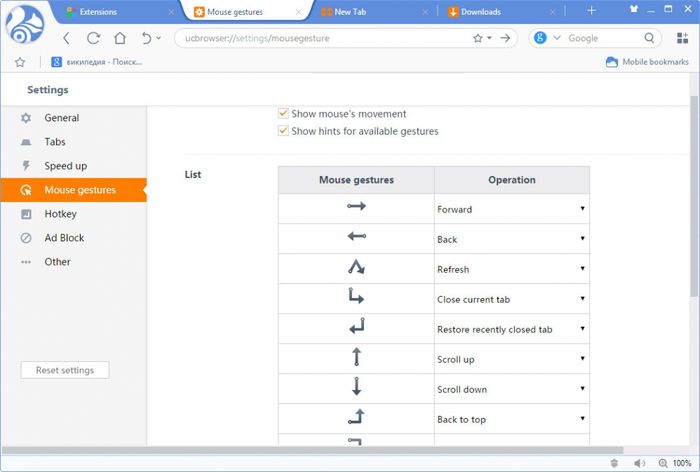Open Other settings

point(74,262)
